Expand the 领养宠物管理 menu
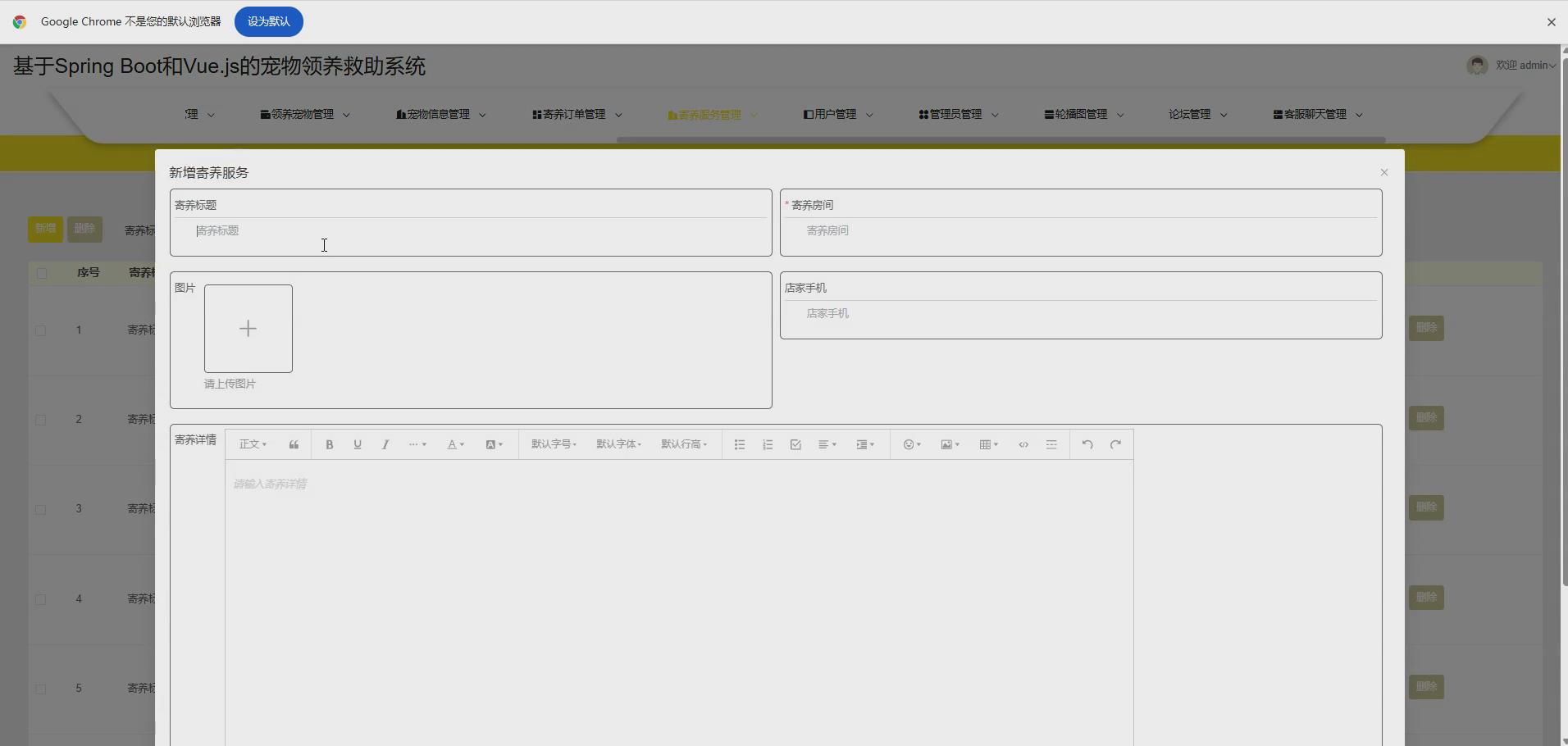Image resolution: width=1568 pixels, height=746 pixels. click(305, 115)
